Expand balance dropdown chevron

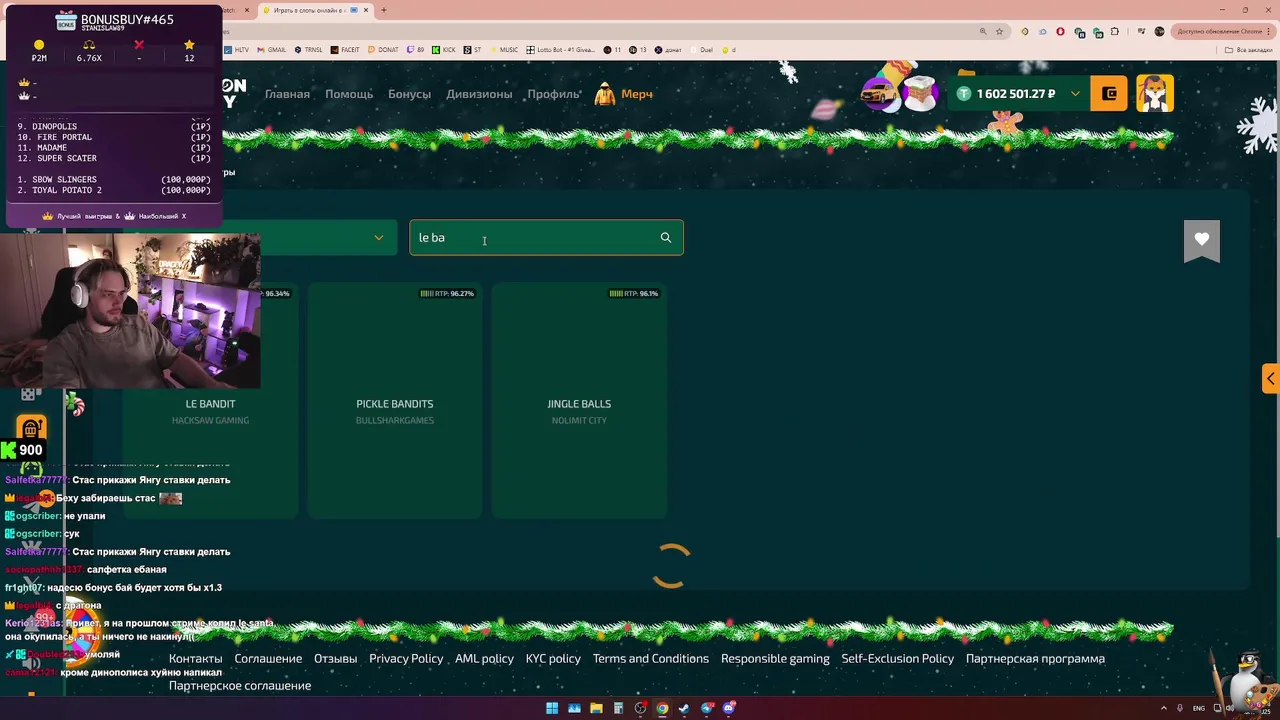tap(1075, 94)
